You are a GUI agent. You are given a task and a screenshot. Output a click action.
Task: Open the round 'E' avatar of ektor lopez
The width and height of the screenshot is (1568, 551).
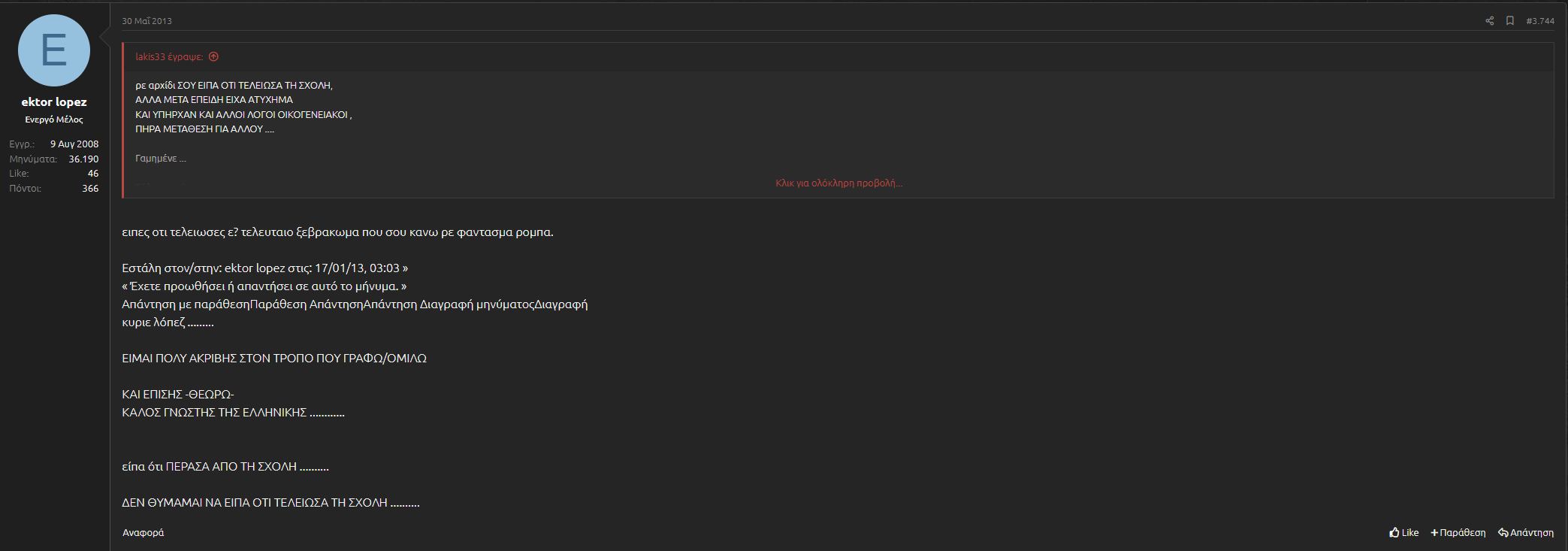tap(54, 50)
